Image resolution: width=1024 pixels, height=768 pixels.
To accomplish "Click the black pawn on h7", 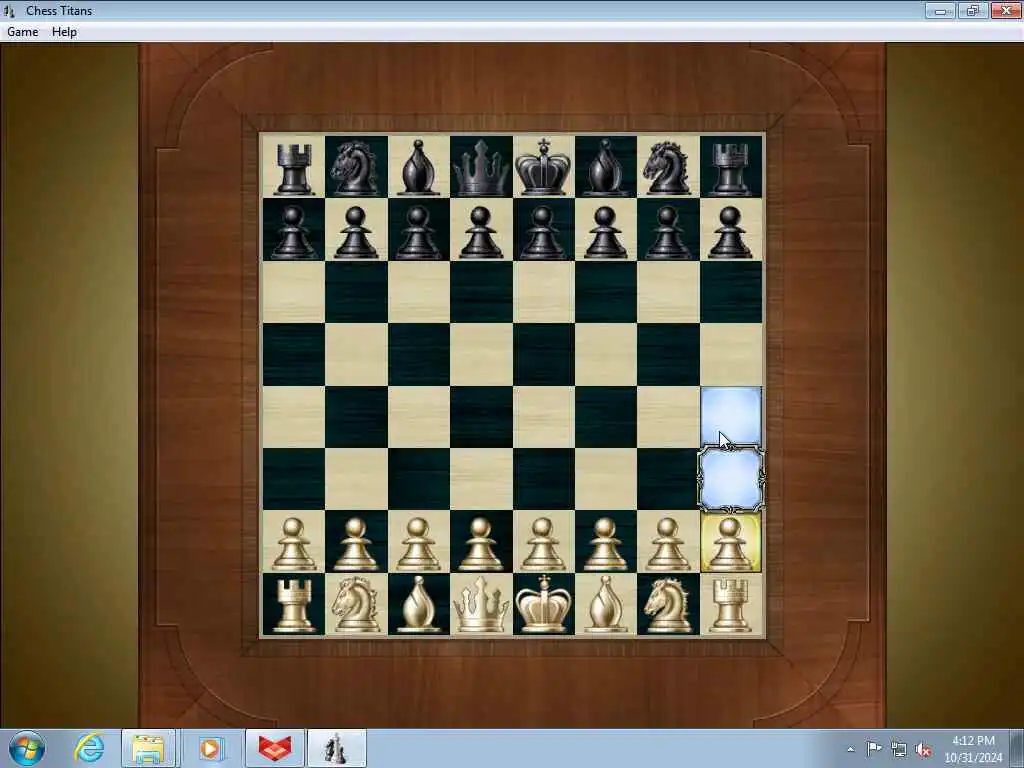I will tap(730, 231).
